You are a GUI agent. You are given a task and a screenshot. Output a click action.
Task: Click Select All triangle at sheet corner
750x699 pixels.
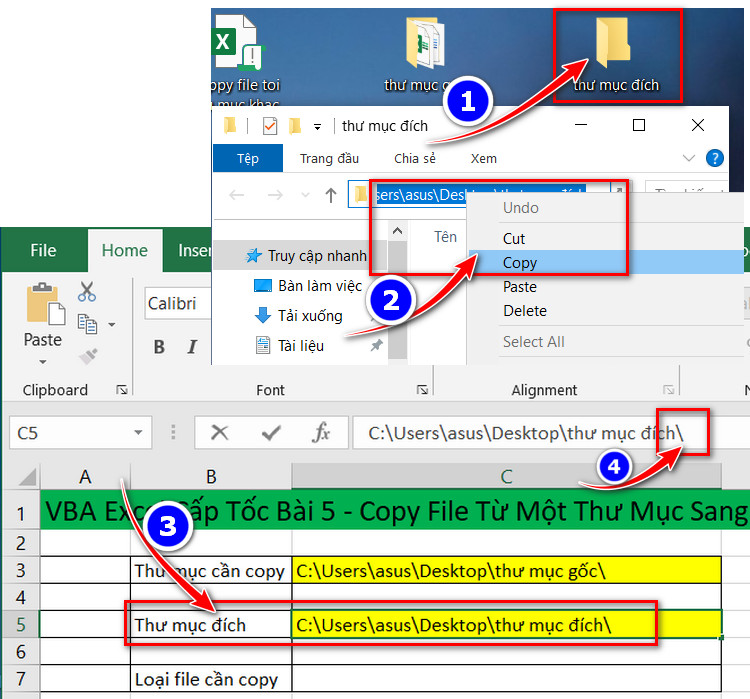click(27, 477)
